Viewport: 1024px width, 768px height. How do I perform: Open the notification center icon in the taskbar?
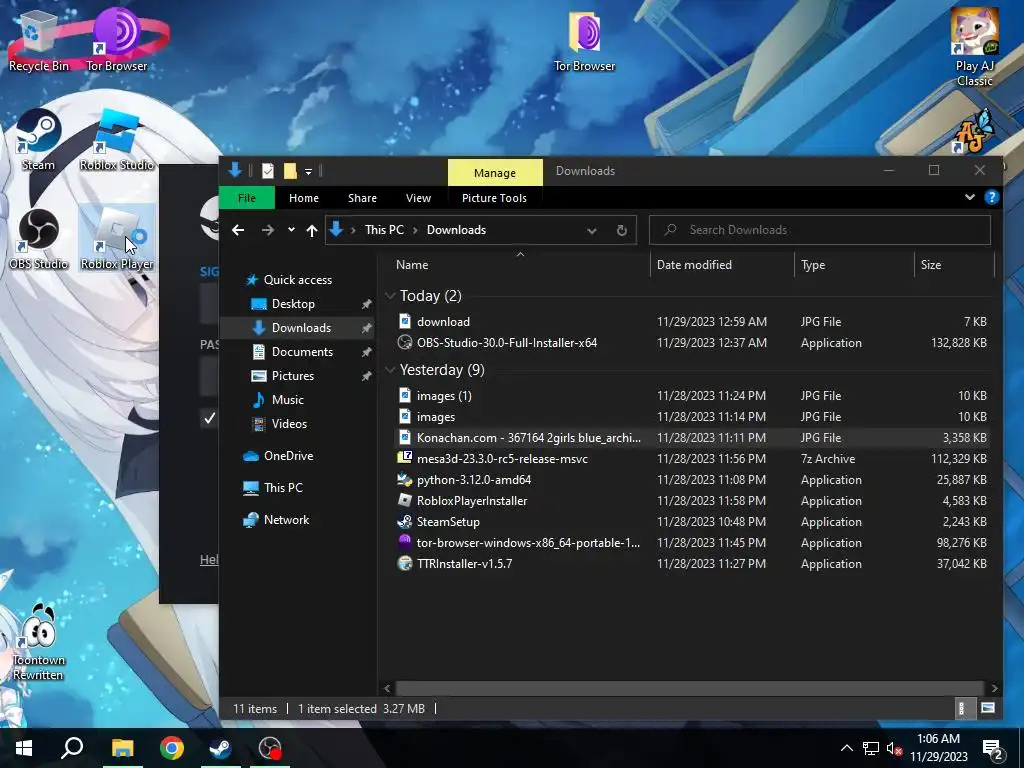click(x=993, y=748)
